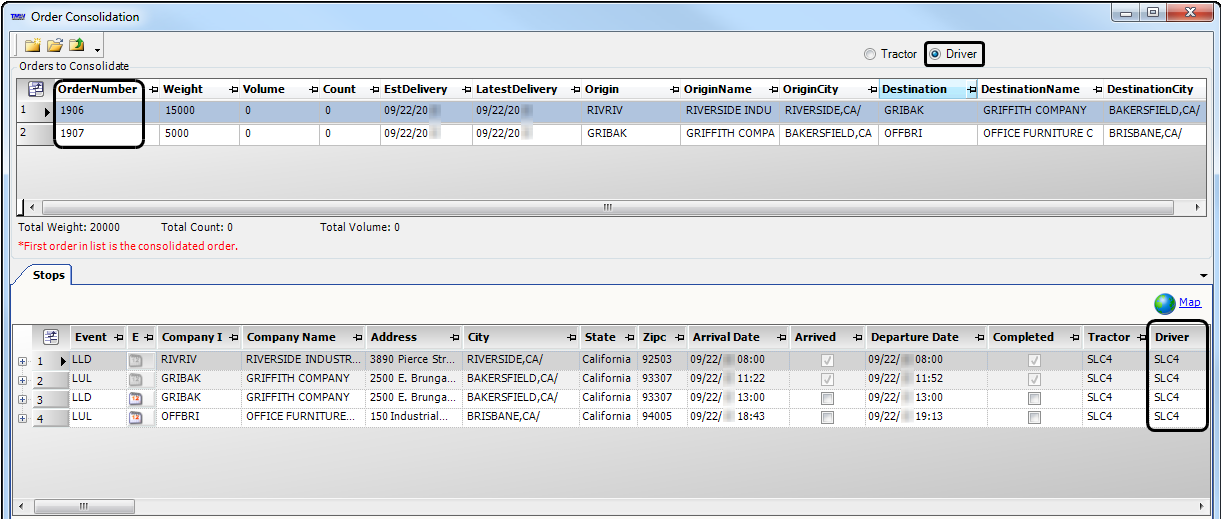Open the Map link

click(x=1189, y=302)
